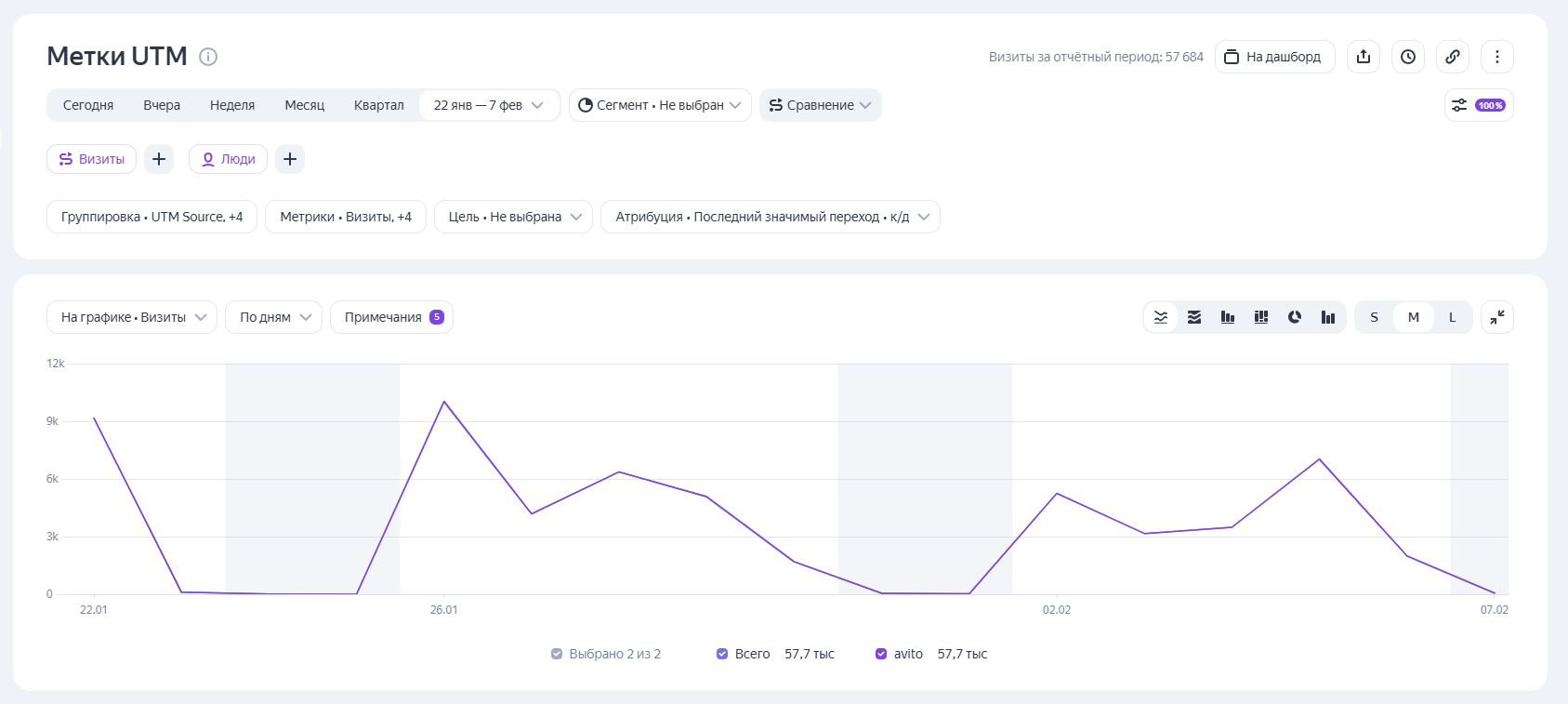This screenshot has width=1568, height=704.
Task: Switch period to Квартал
Action: [x=378, y=105]
